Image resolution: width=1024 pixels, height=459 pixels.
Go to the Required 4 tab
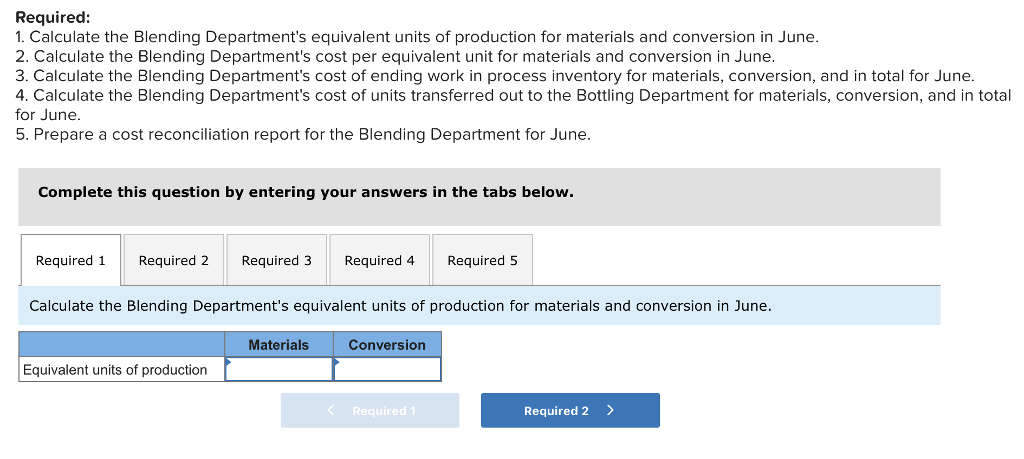click(x=379, y=261)
